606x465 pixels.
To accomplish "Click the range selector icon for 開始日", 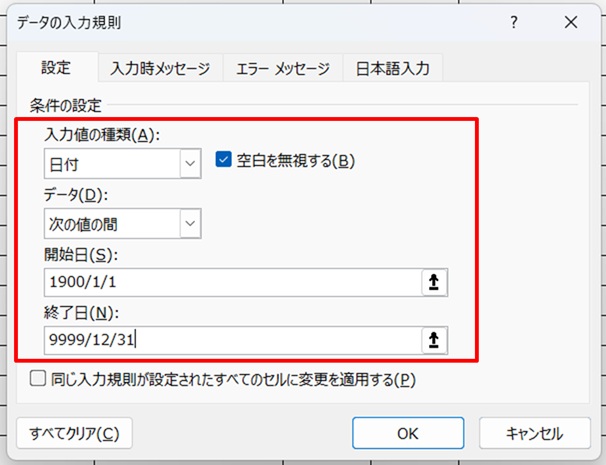I will pos(434,283).
